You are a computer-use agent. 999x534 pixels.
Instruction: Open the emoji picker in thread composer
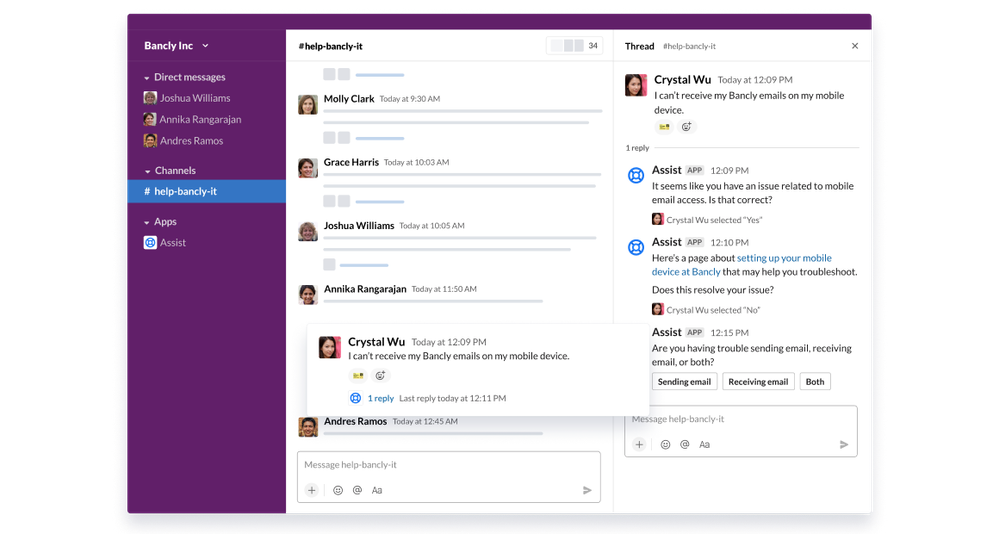tap(665, 445)
